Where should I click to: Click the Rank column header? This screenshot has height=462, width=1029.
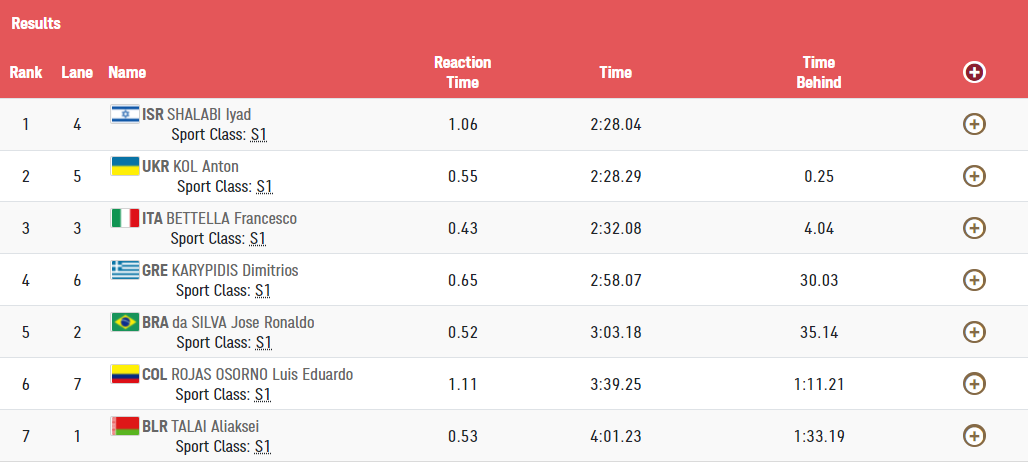coord(26,72)
